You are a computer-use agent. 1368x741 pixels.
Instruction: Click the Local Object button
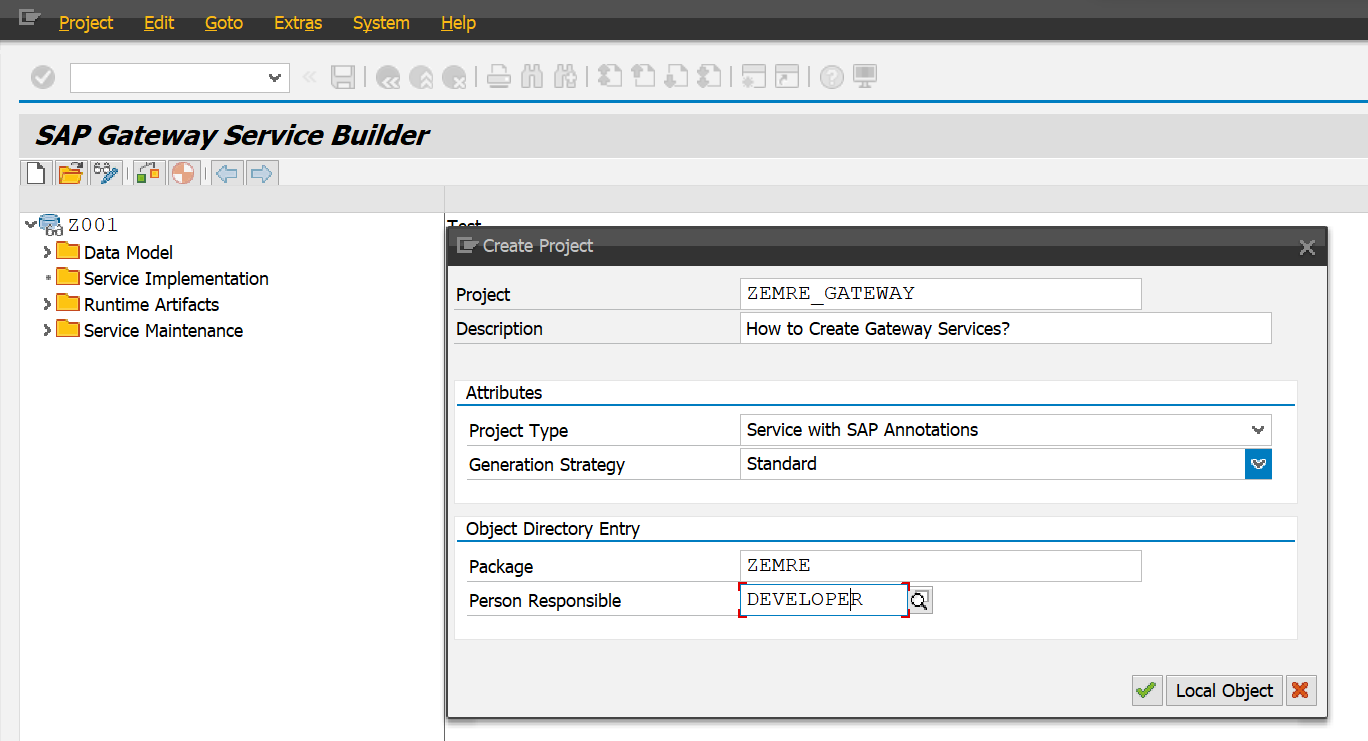1224,690
